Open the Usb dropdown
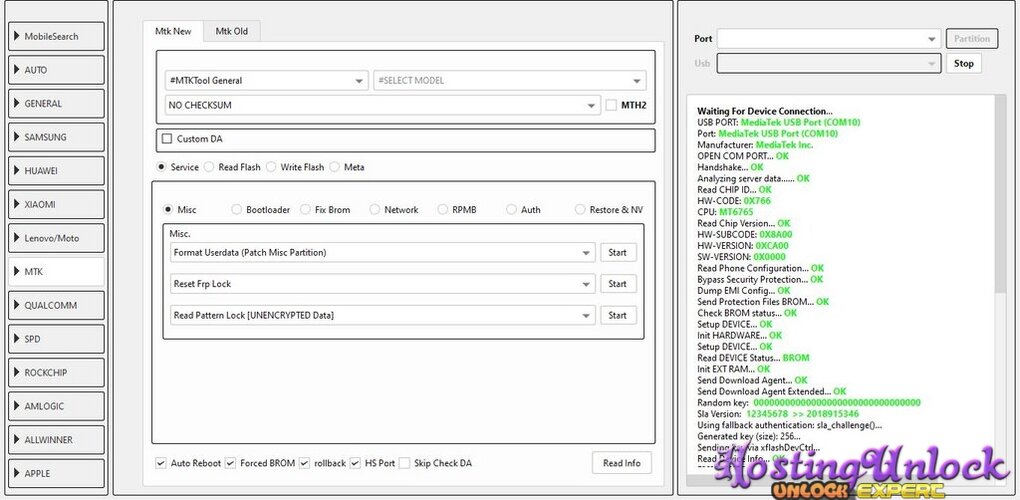1020x500 pixels. [829, 64]
